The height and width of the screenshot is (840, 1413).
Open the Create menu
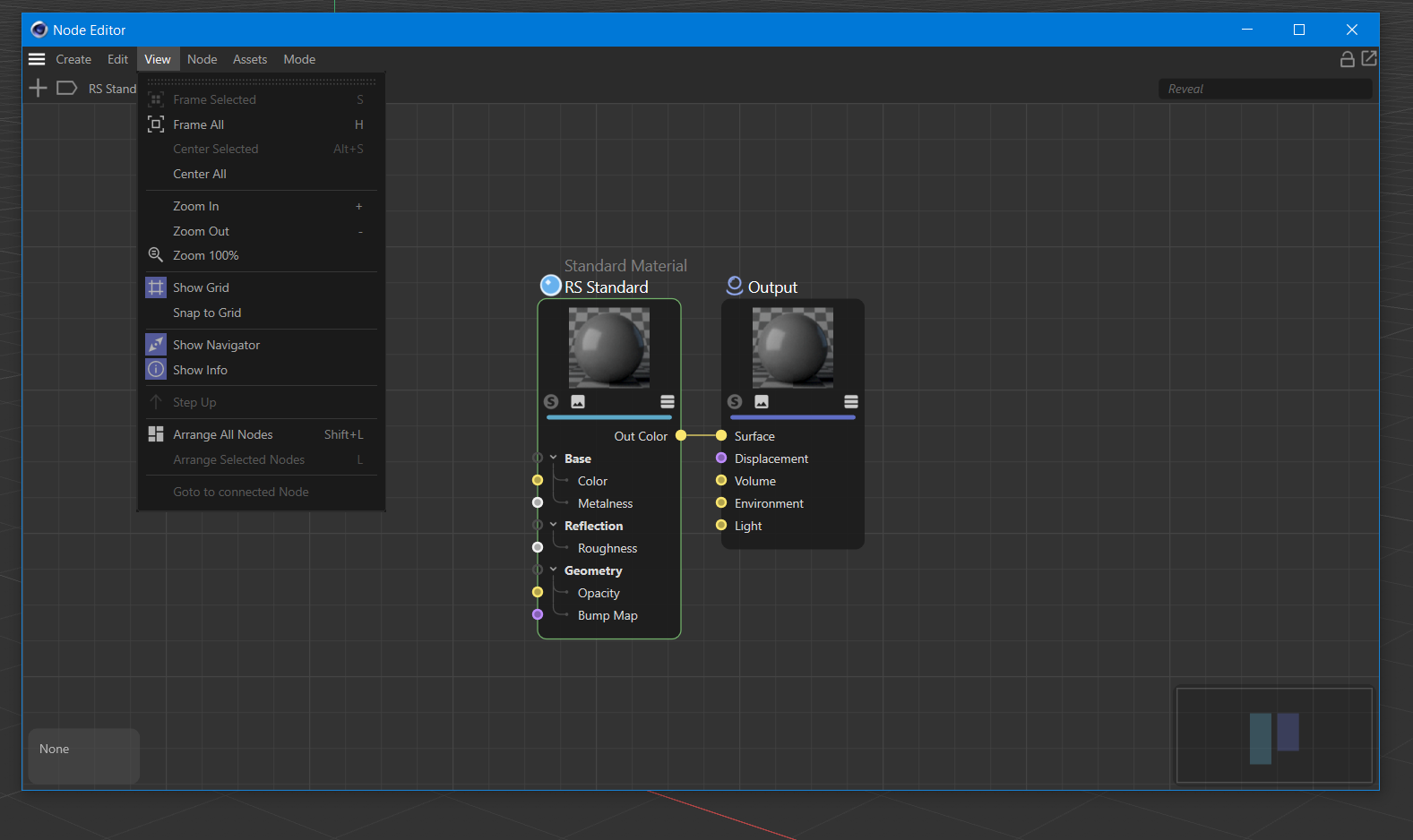click(x=73, y=59)
